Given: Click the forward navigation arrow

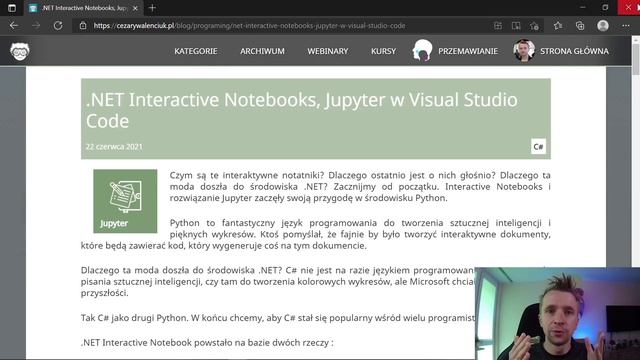Looking at the screenshot, I should coord(36,25).
